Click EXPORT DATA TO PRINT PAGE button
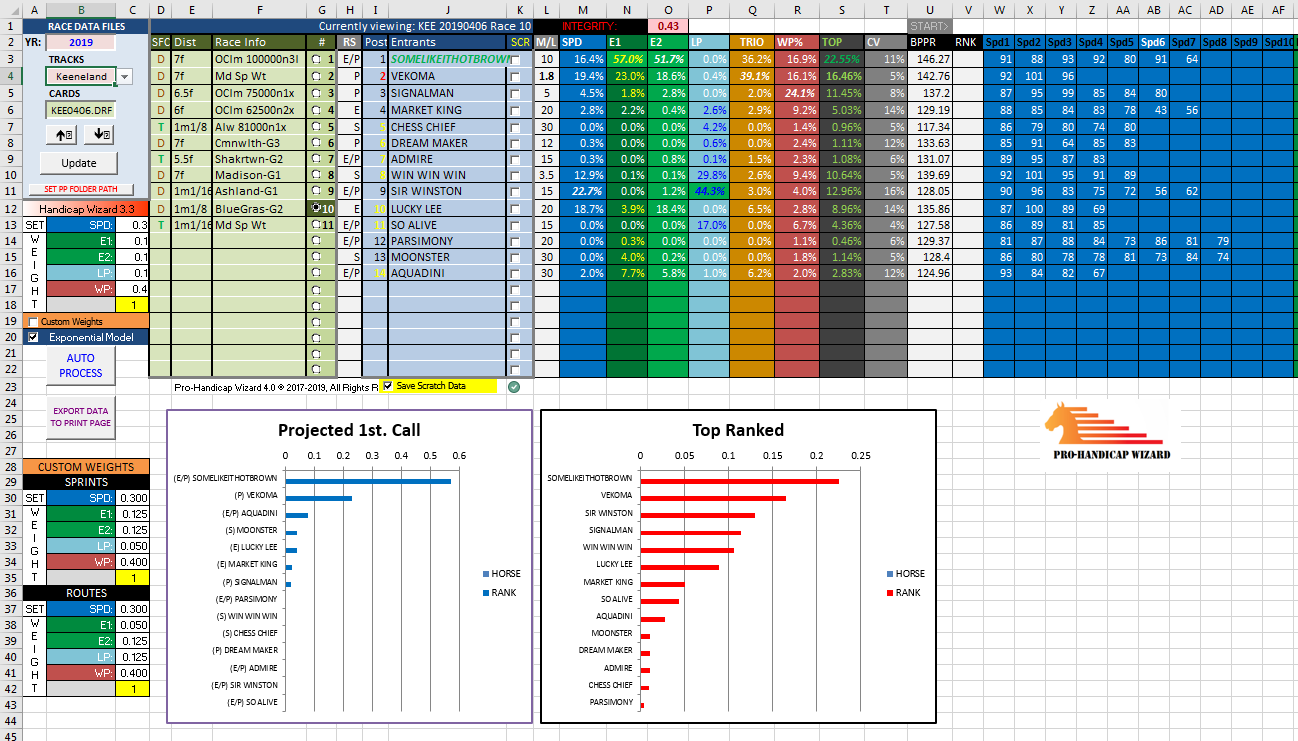 coord(80,417)
